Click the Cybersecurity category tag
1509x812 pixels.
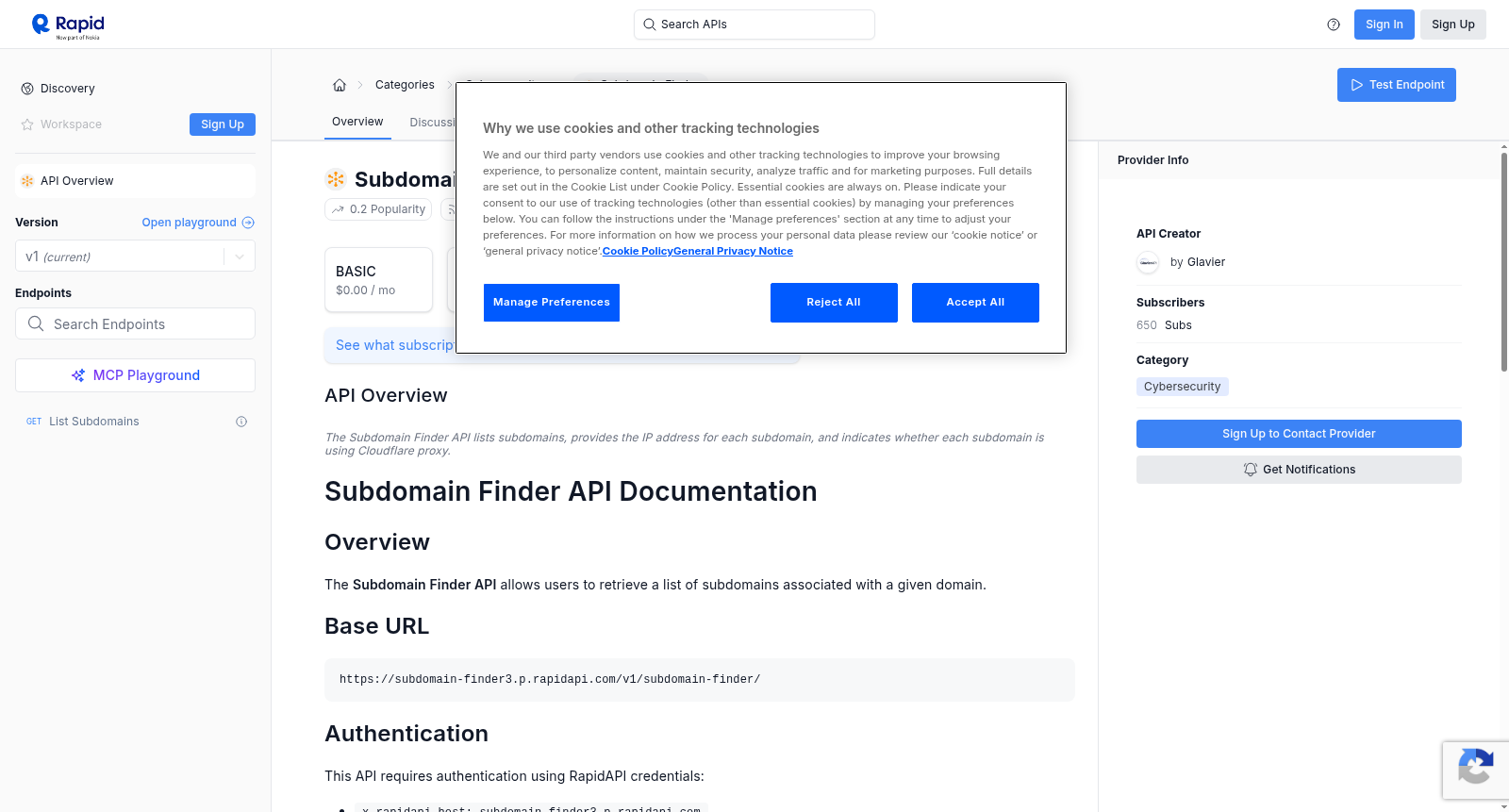1183,387
